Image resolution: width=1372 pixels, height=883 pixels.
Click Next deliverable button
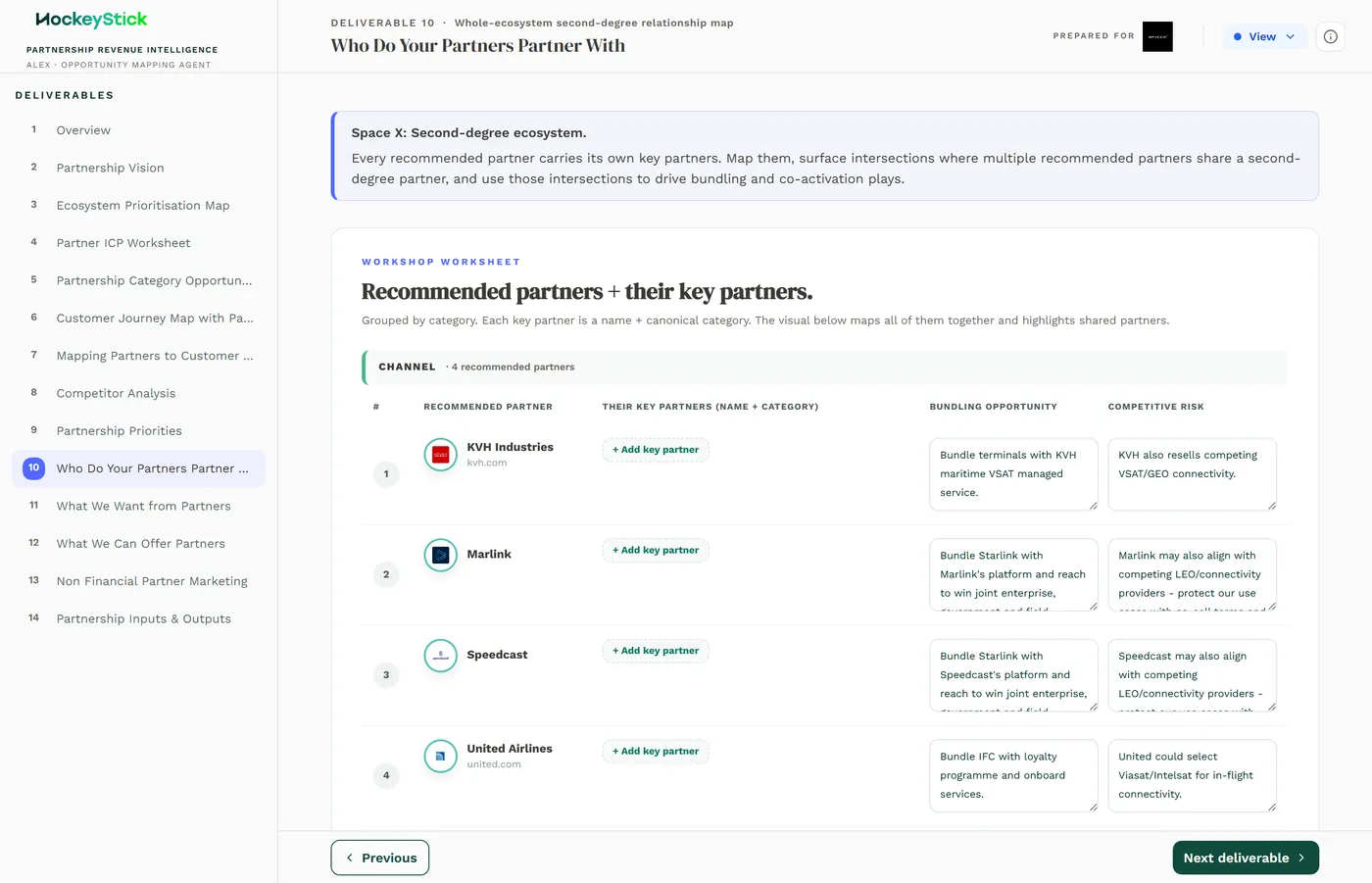(x=1246, y=858)
